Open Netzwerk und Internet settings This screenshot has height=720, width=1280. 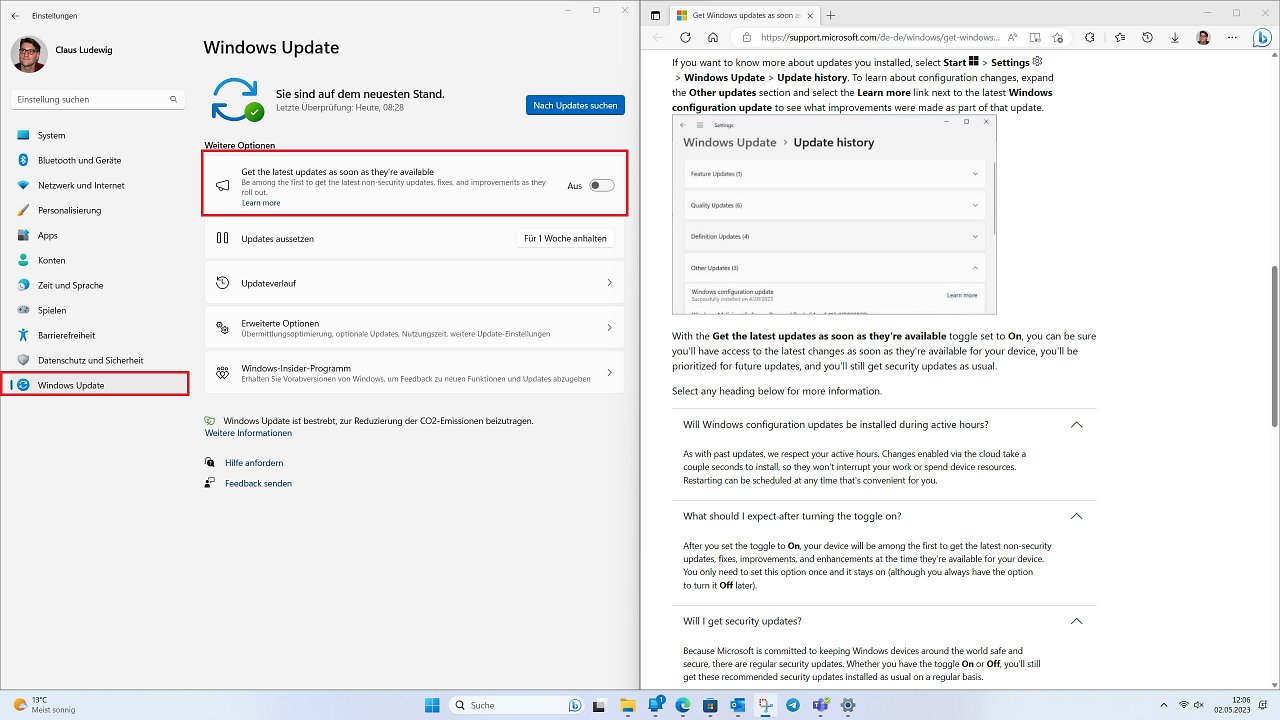tap(95, 185)
